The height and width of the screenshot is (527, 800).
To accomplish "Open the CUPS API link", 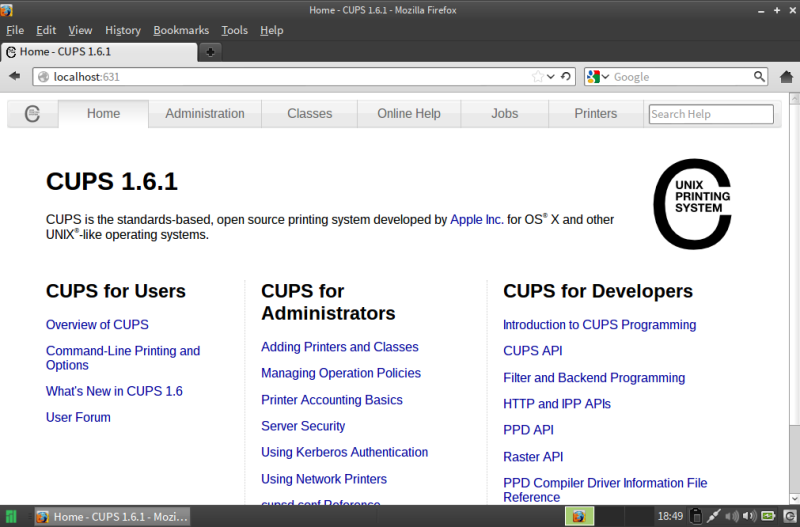I will coord(533,350).
